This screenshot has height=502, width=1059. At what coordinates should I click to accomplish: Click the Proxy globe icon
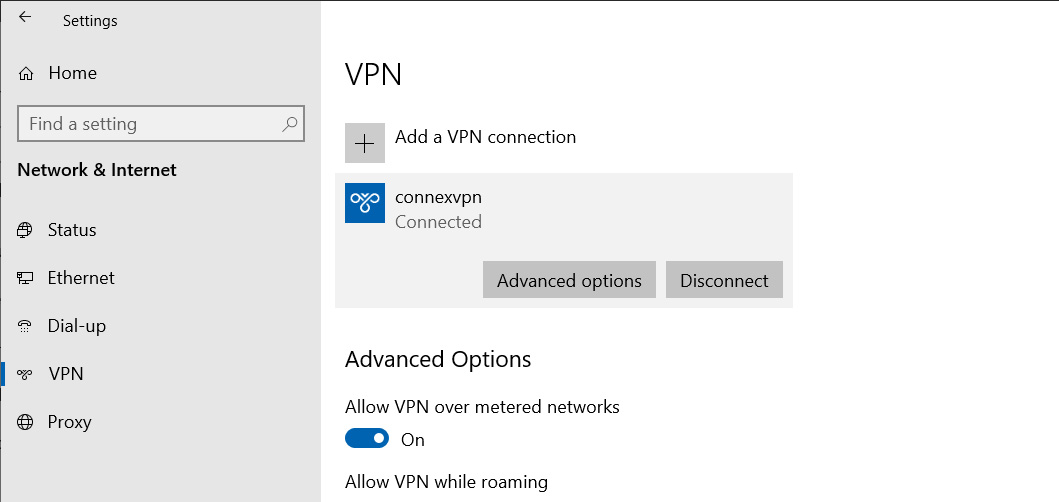pos(24,422)
